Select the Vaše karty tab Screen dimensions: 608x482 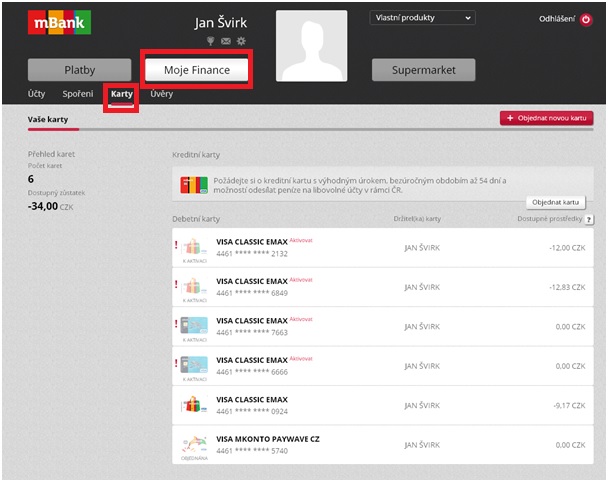[x=48, y=119]
